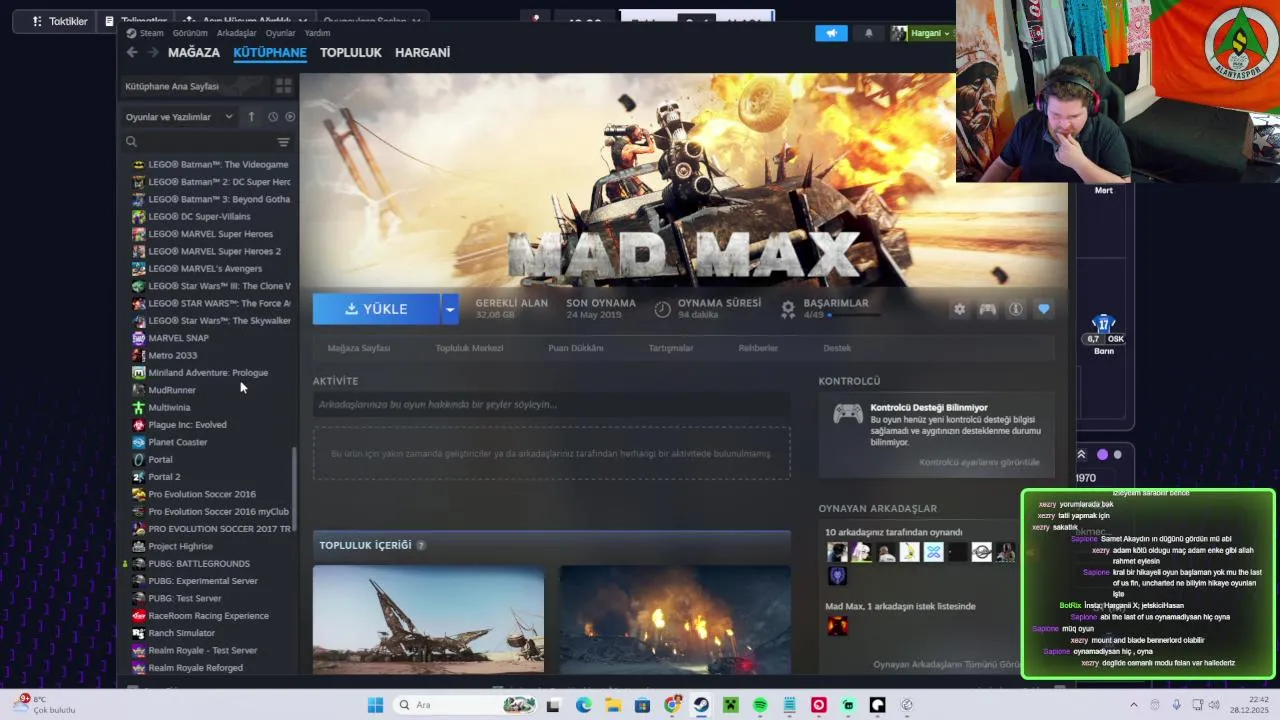Image resolution: width=1280 pixels, height=720 pixels.
Task: Open the Puan Dükkânı link
Action: (x=576, y=348)
